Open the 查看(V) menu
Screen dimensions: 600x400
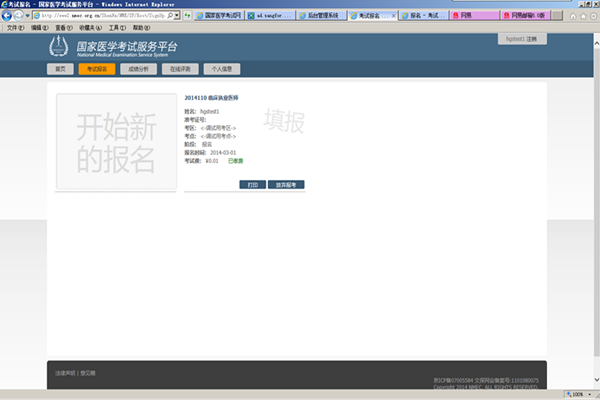(x=63, y=28)
